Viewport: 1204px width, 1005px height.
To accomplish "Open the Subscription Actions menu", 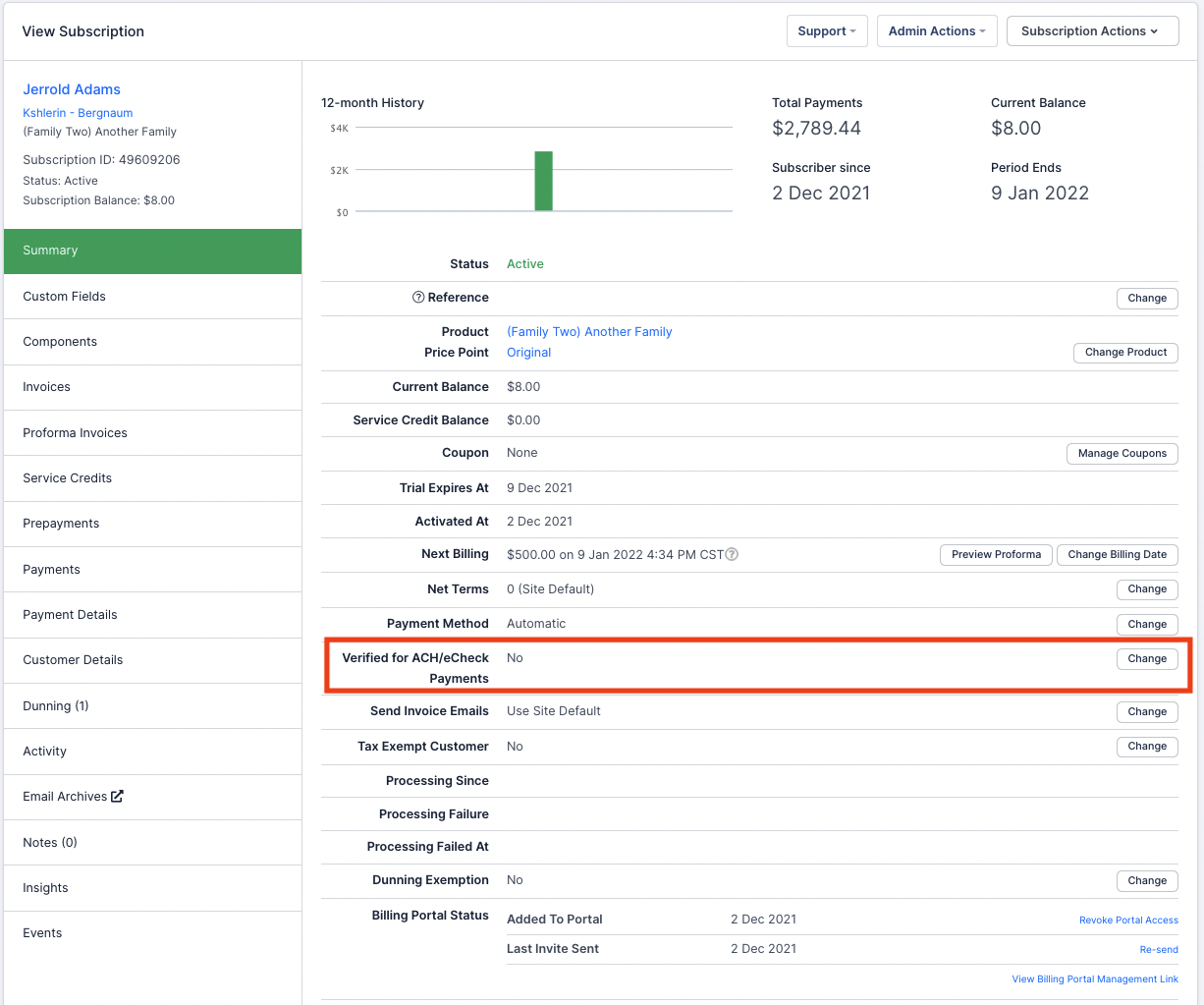I will [1091, 31].
